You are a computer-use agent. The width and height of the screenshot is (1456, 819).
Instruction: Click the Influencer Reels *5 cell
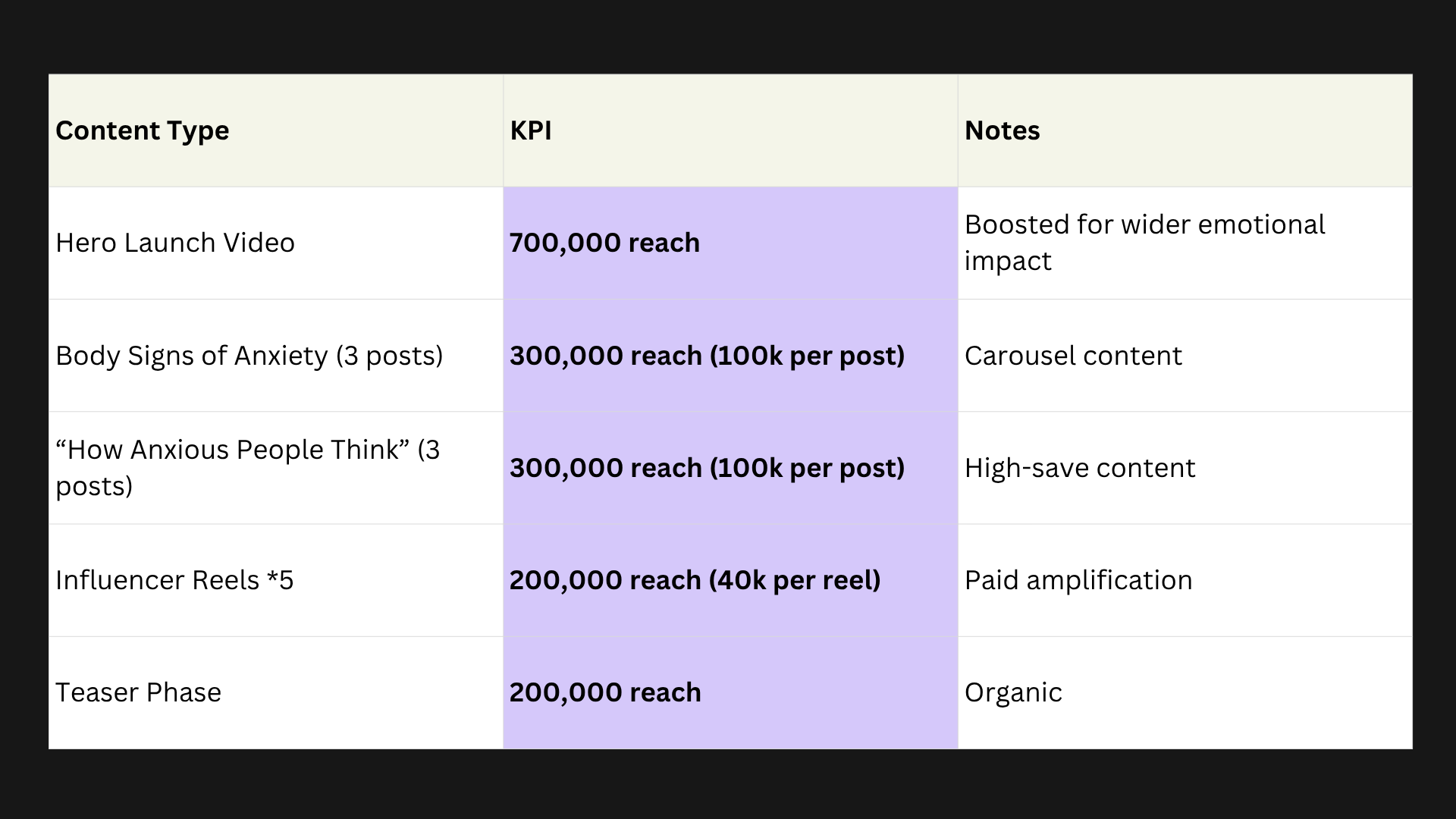pyautogui.click(x=276, y=580)
